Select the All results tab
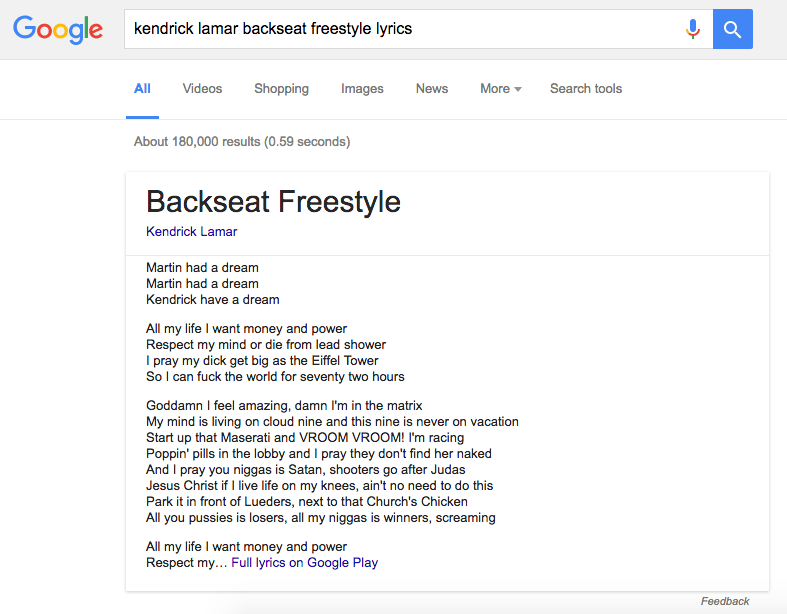787x614 pixels. point(142,89)
